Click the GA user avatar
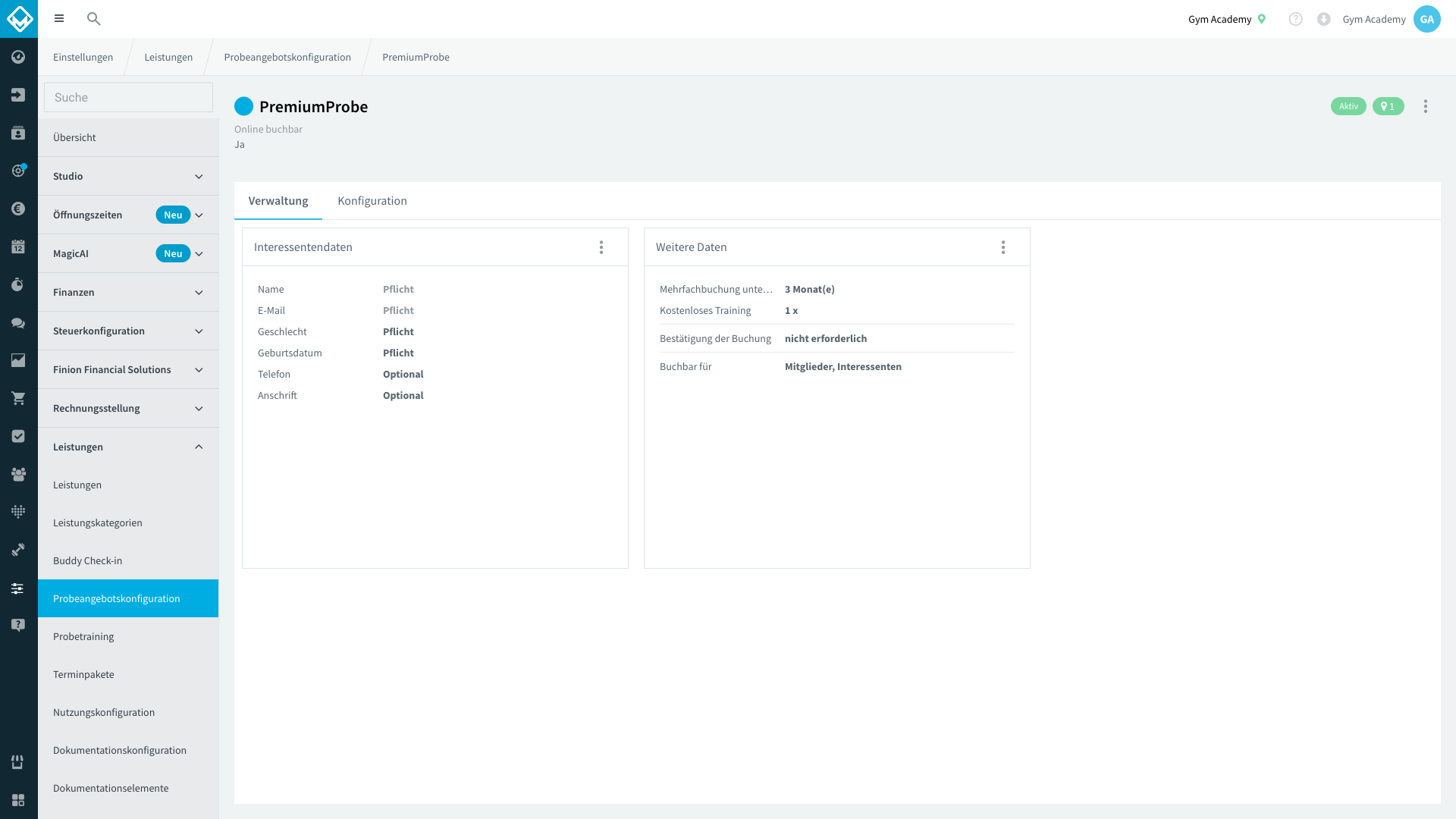The image size is (1456, 819). coord(1426,19)
